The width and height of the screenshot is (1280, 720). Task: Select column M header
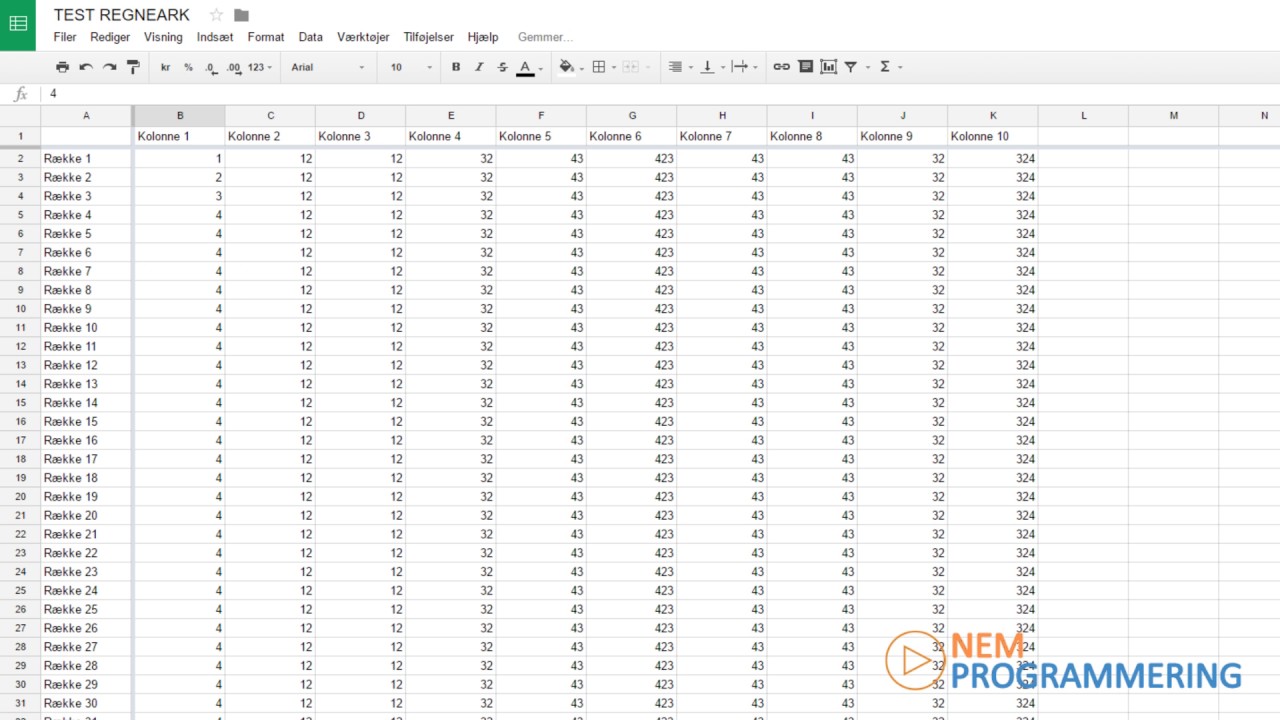tap(1174, 116)
